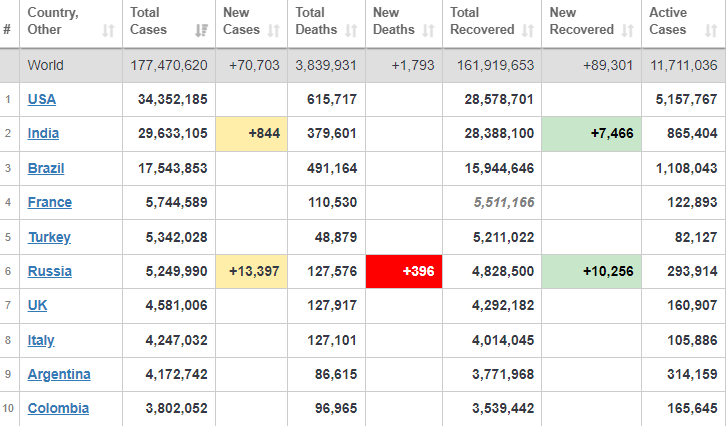Viewport: 726px width, 426px height.
Task: Select World new recovered +89,301
Action: click(608, 65)
